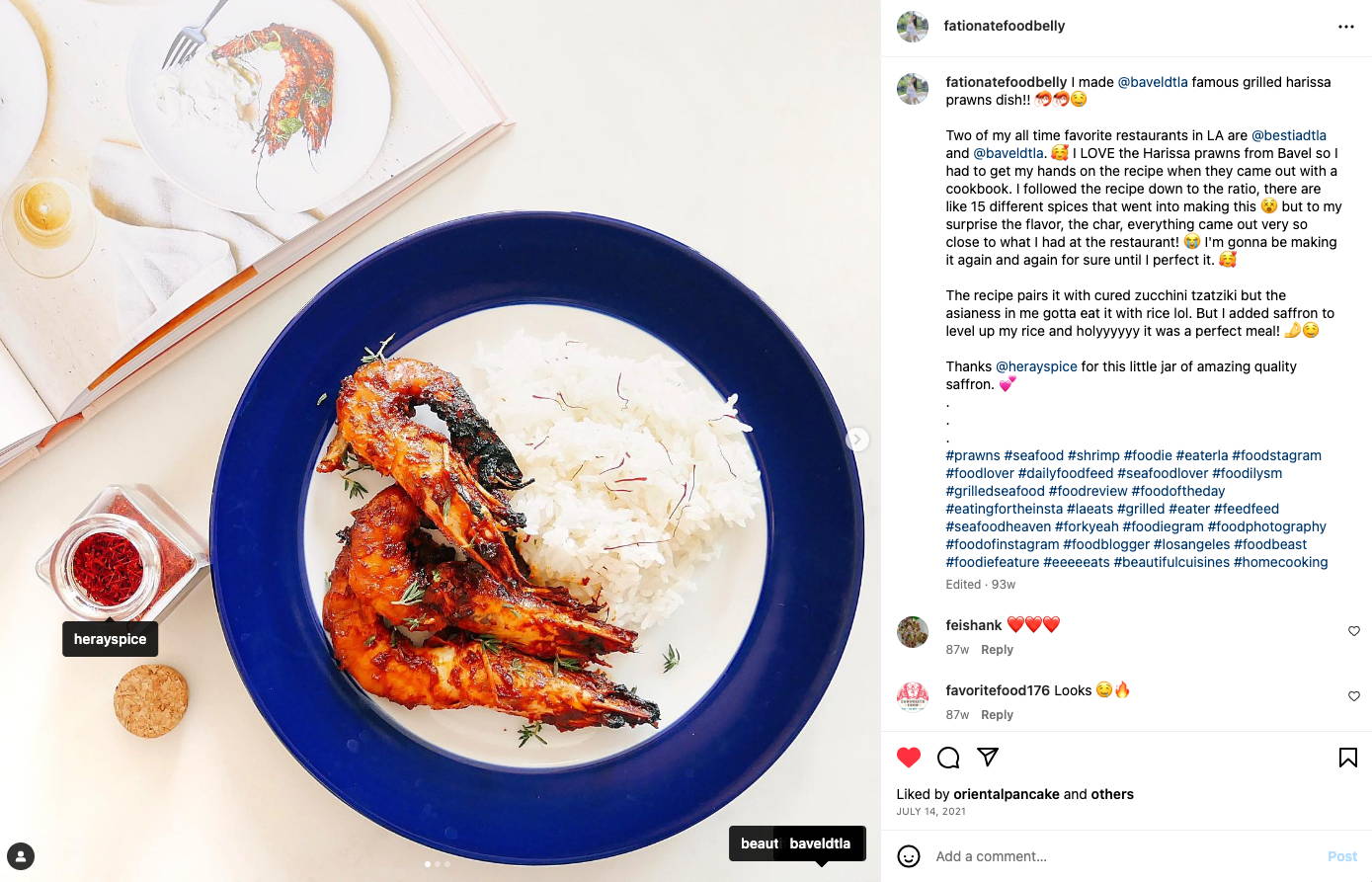Image resolution: width=1372 pixels, height=882 pixels.
Task: Open the fationatefoodbelly avatar in the header
Action: pos(913,27)
